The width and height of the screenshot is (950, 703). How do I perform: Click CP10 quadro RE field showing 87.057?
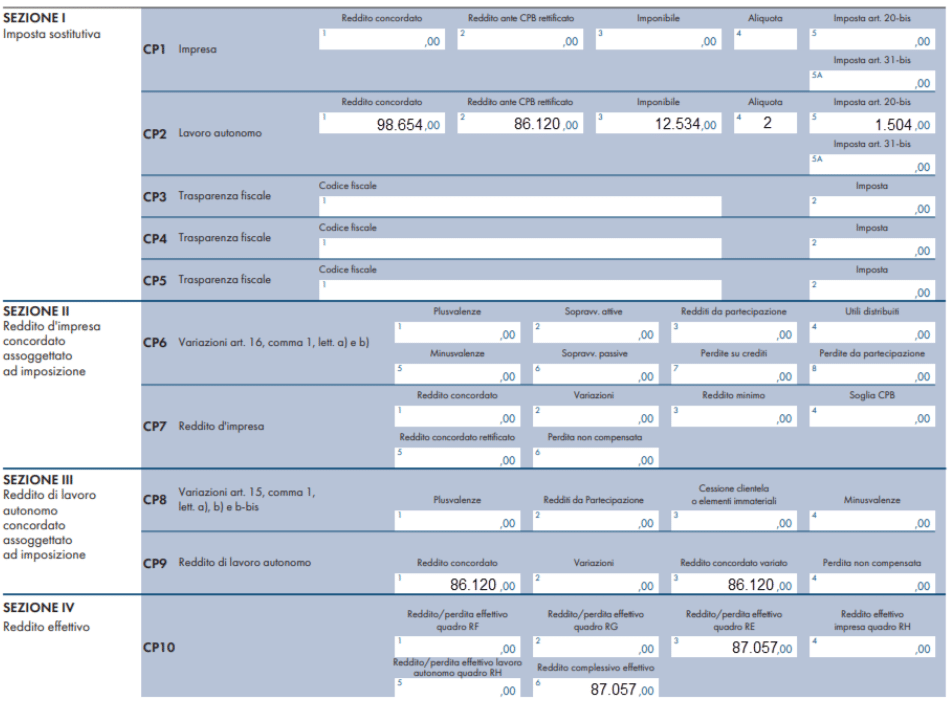click(732, 648)
